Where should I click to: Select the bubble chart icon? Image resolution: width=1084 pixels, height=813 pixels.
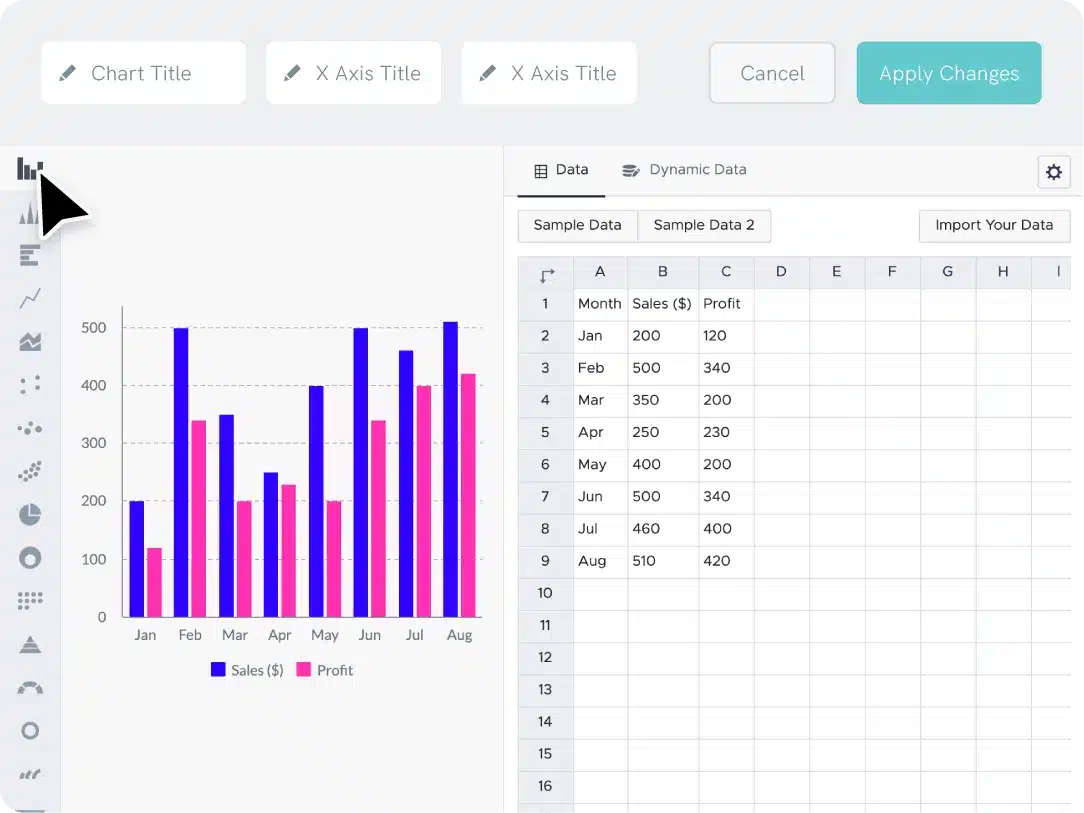pos(30,429)
